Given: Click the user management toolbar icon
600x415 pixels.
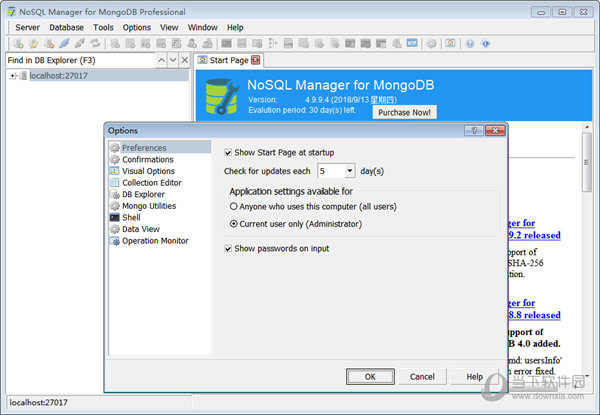Looking at the screenshot, I should pyautogui.click(x=192, y=44).
